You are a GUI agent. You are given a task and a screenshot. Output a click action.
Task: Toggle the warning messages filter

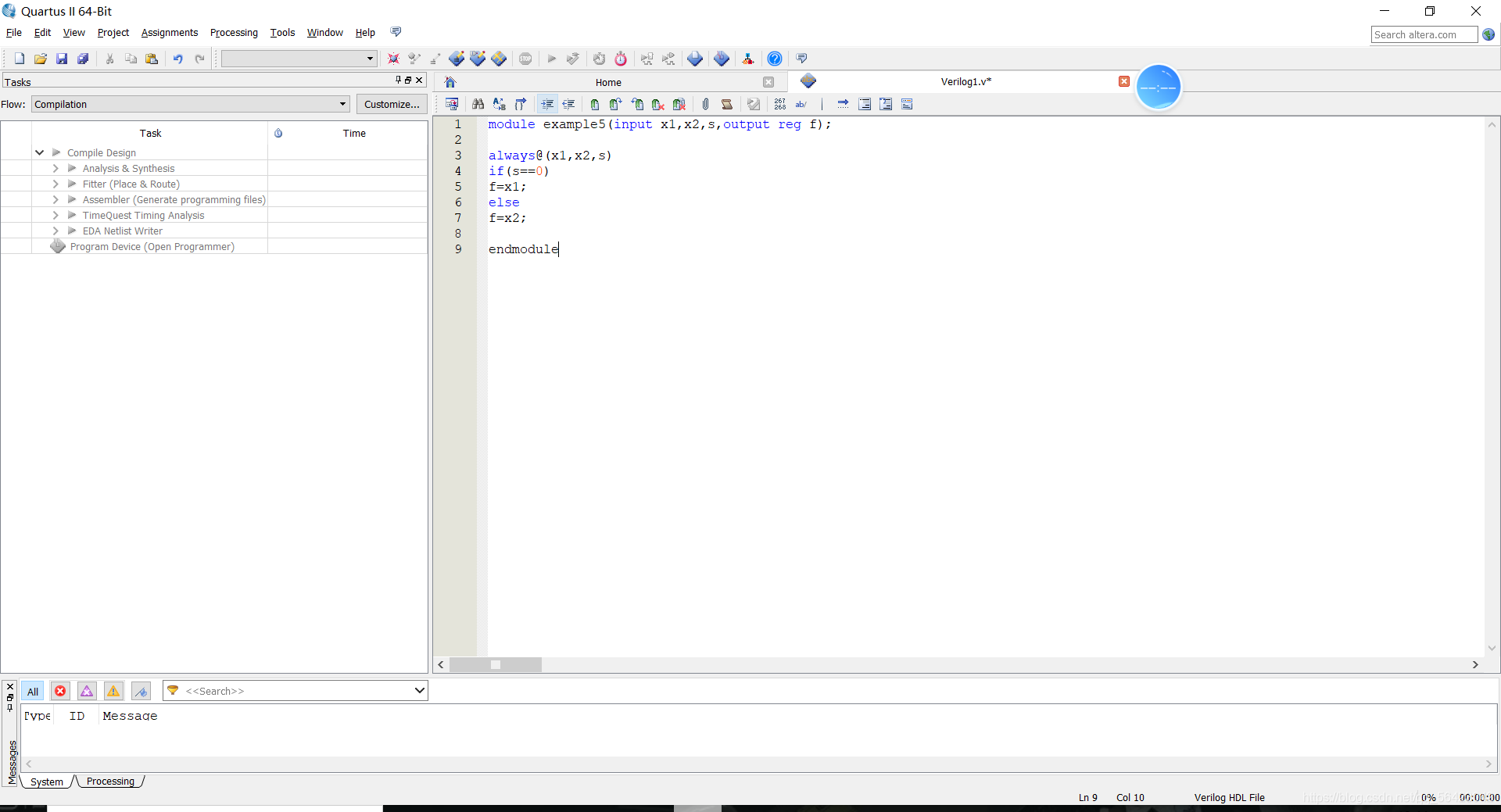coord(113,691)
